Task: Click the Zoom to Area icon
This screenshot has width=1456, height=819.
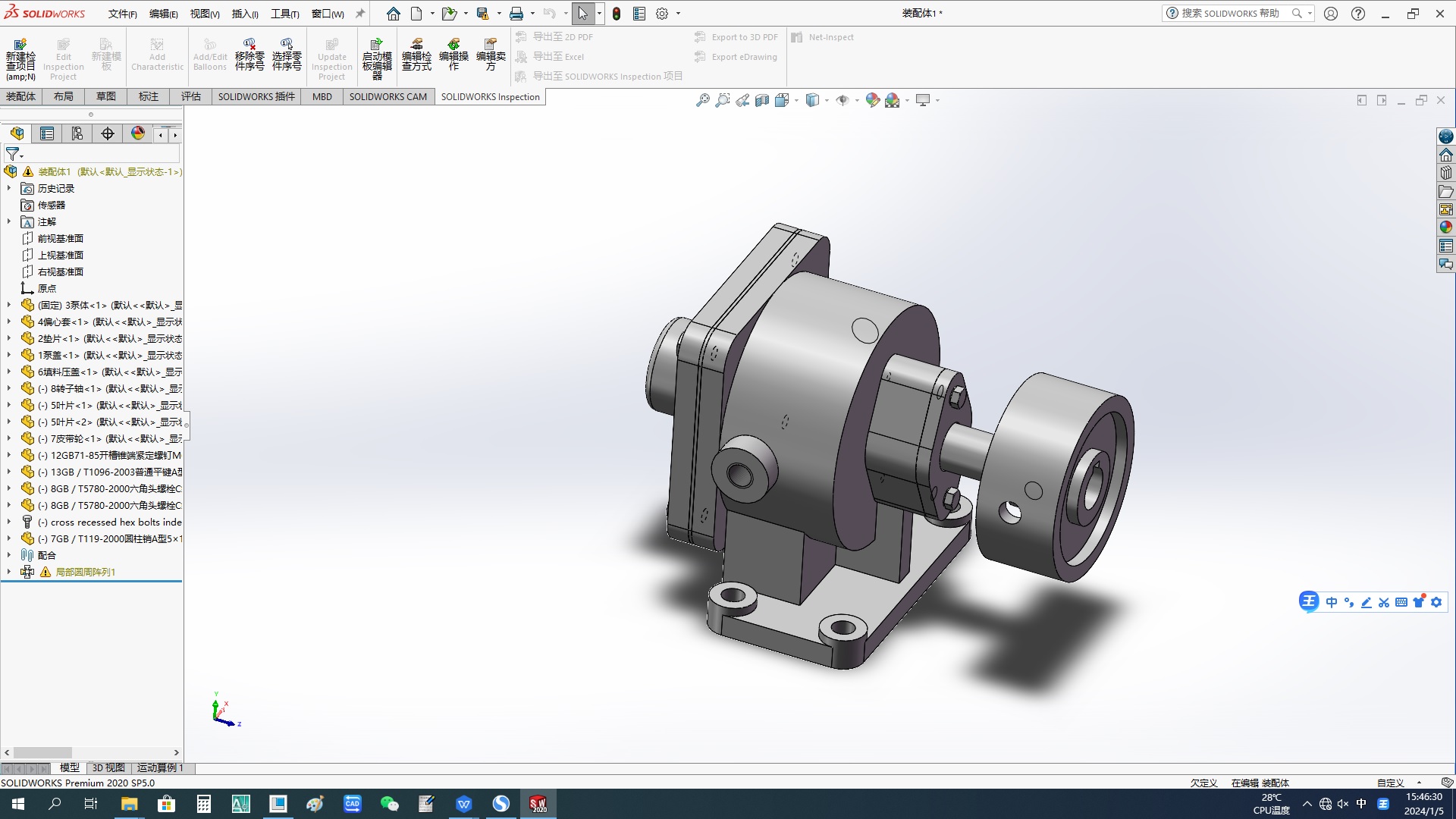Action: pyautogui.click(x=723, y=100)
